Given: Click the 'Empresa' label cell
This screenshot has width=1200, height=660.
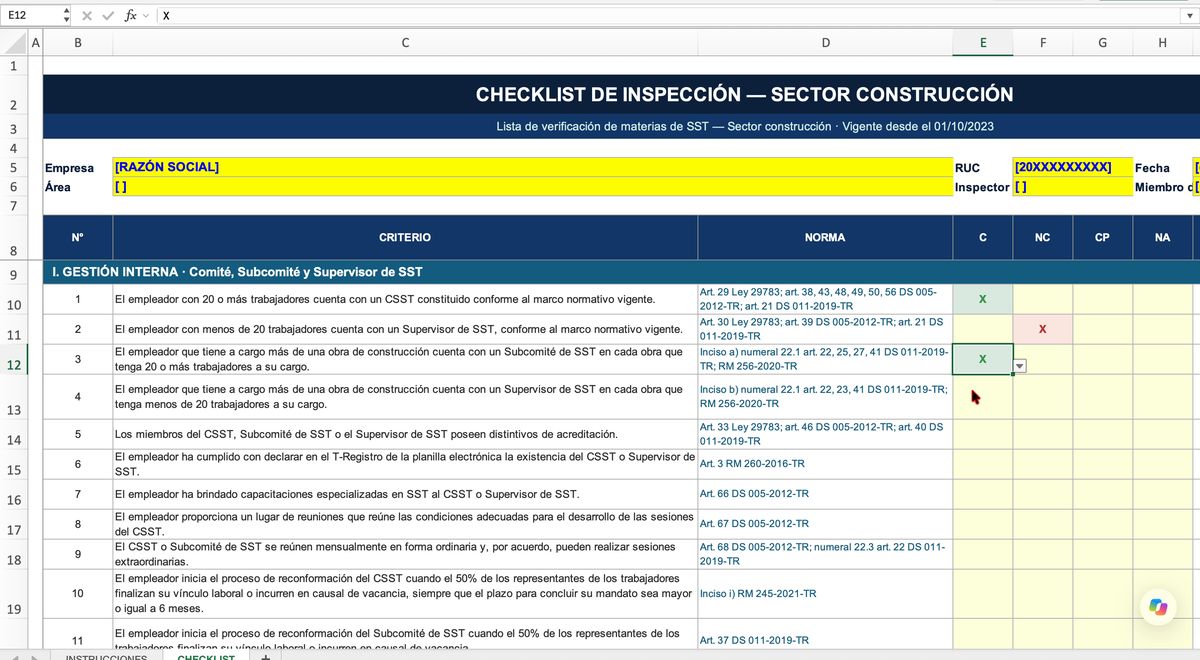Looking at the screenshot, I should pyautogui.click(x=78, y=168).
